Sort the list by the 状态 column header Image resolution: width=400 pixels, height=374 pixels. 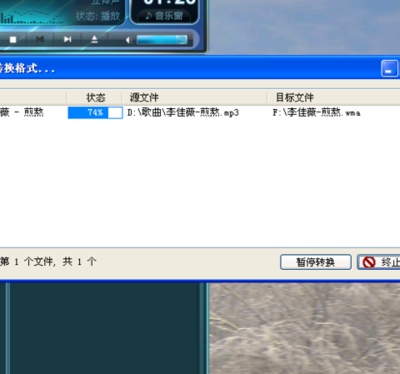(95, 97)
